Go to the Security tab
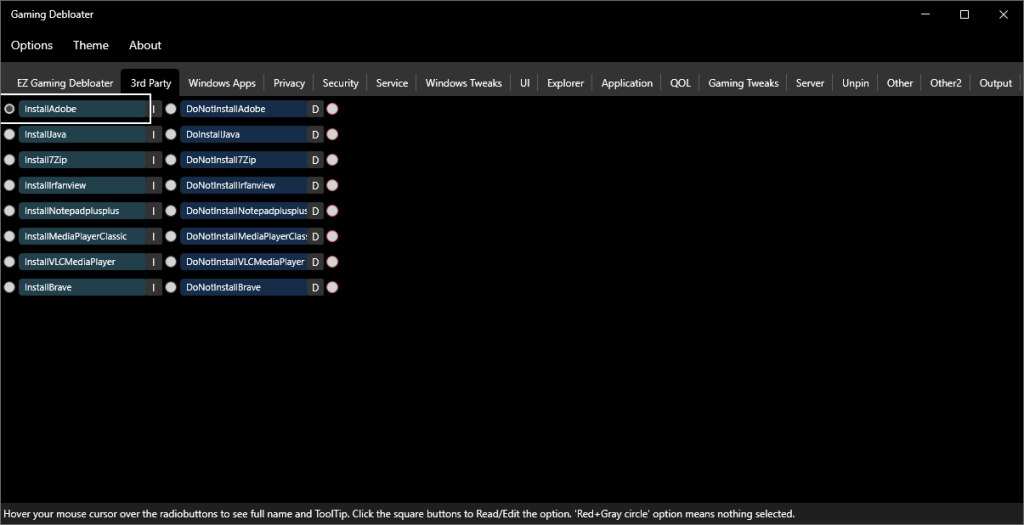 [340, 83]
